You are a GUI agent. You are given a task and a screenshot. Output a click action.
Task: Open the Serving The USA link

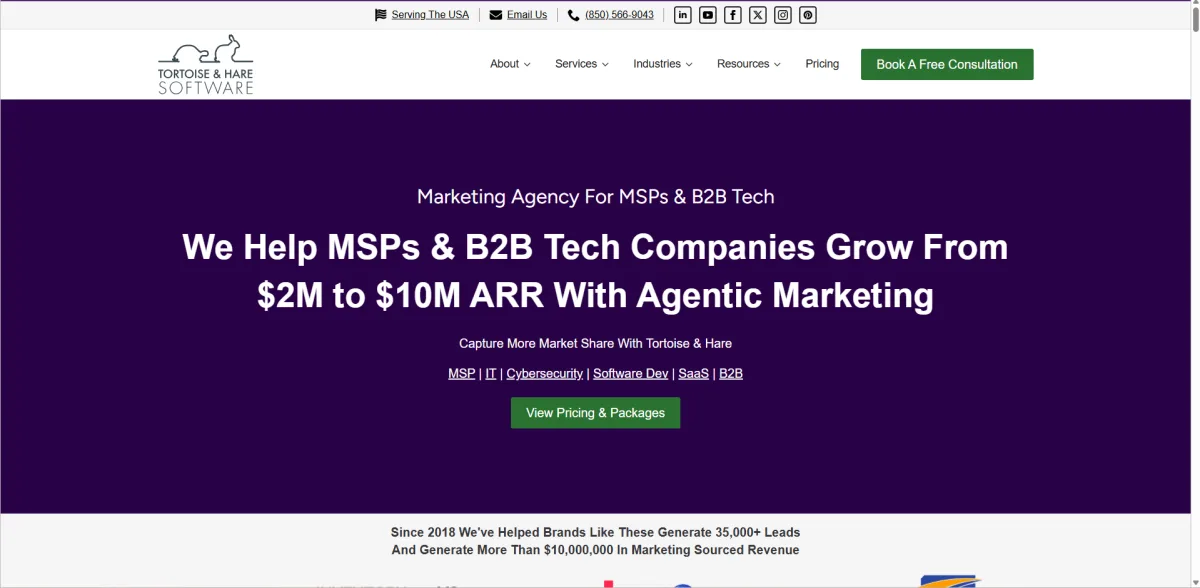tap(430, 15)
